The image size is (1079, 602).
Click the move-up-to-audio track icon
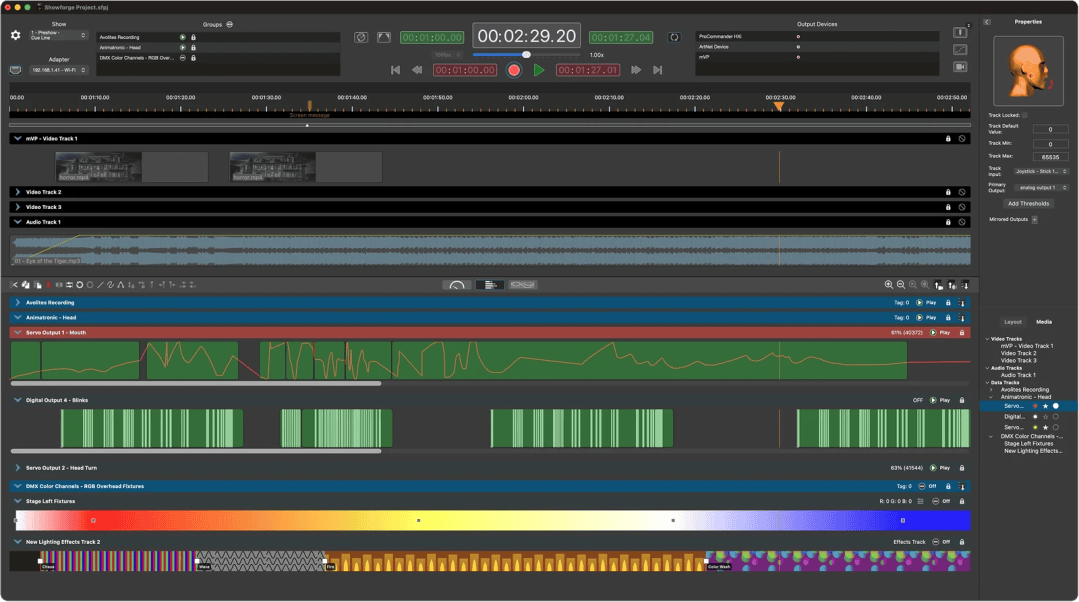click(952, 285)
